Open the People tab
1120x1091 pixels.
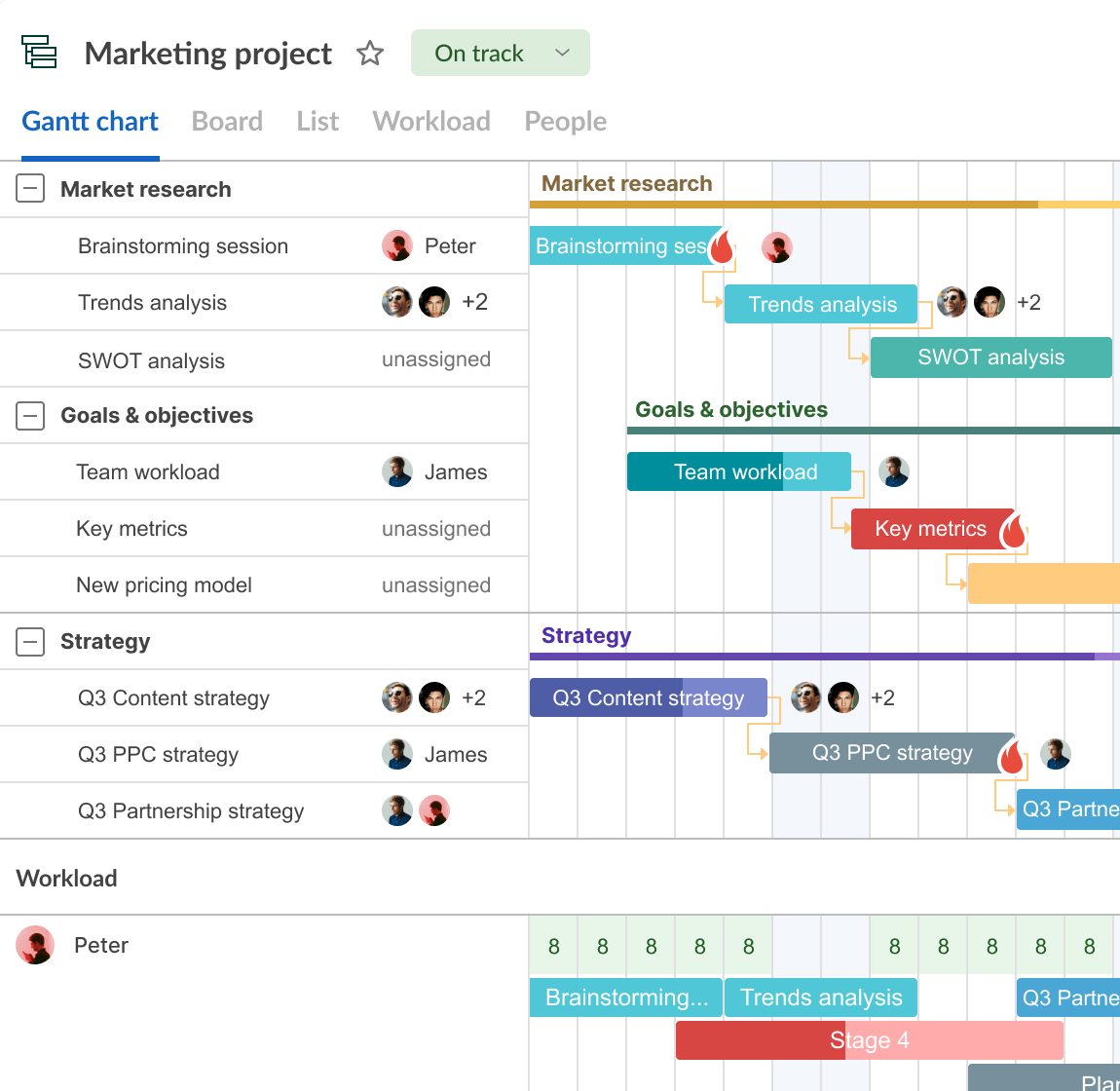tap(565, 121)
